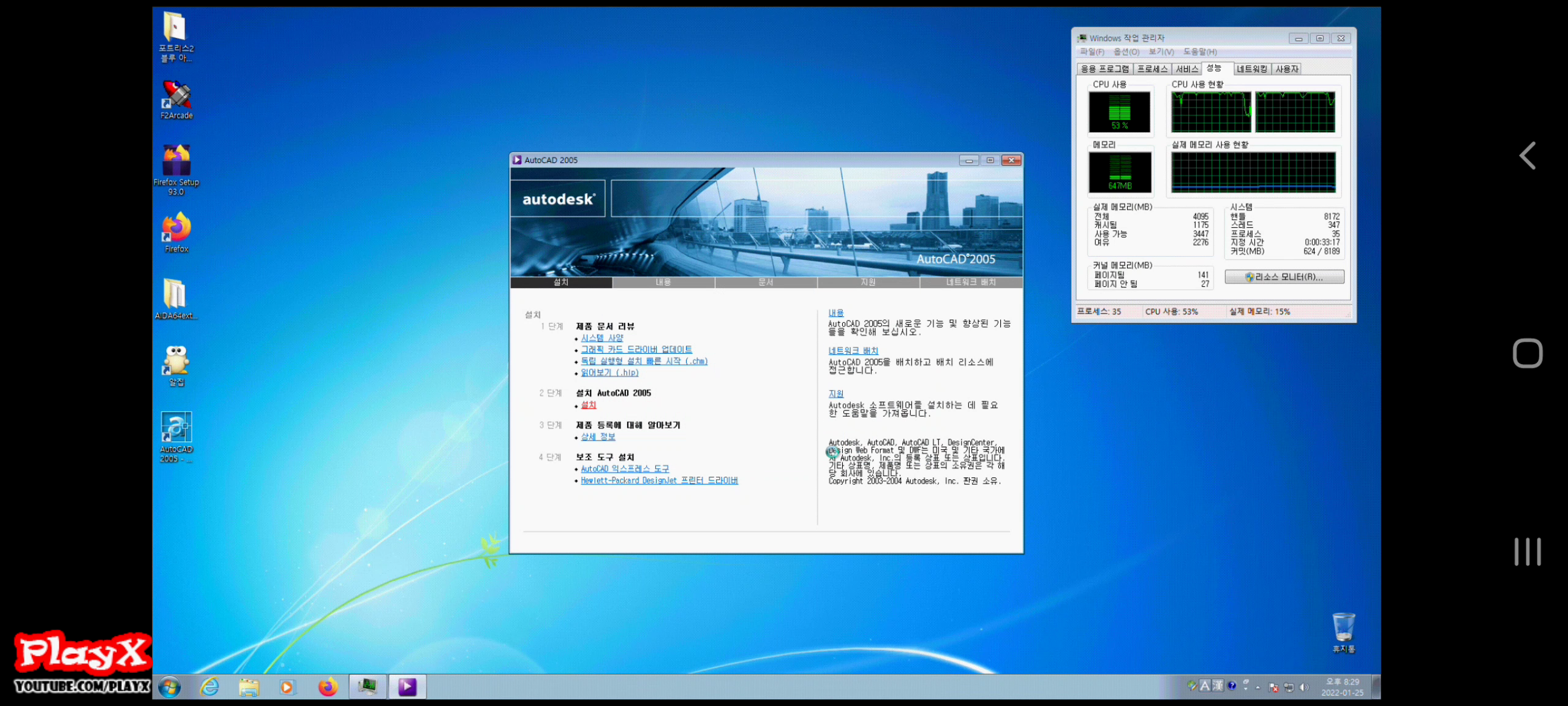This screenshot has width=1568, height=706.
Task: Open the 시스템 사양 link
Action: click(602, 338)
